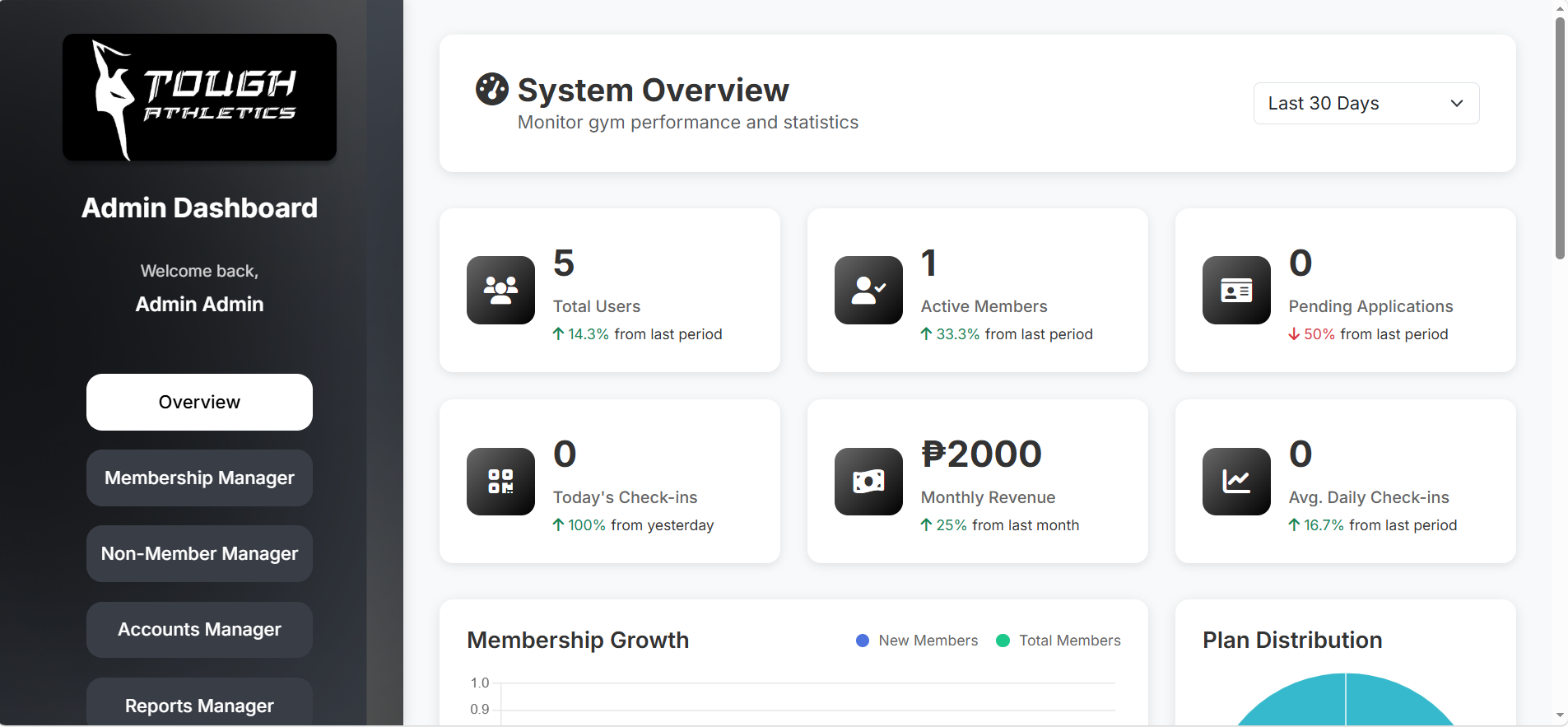Click the "Membership Growth" chart title
1568x727 pixels.
tap(578, 640)
